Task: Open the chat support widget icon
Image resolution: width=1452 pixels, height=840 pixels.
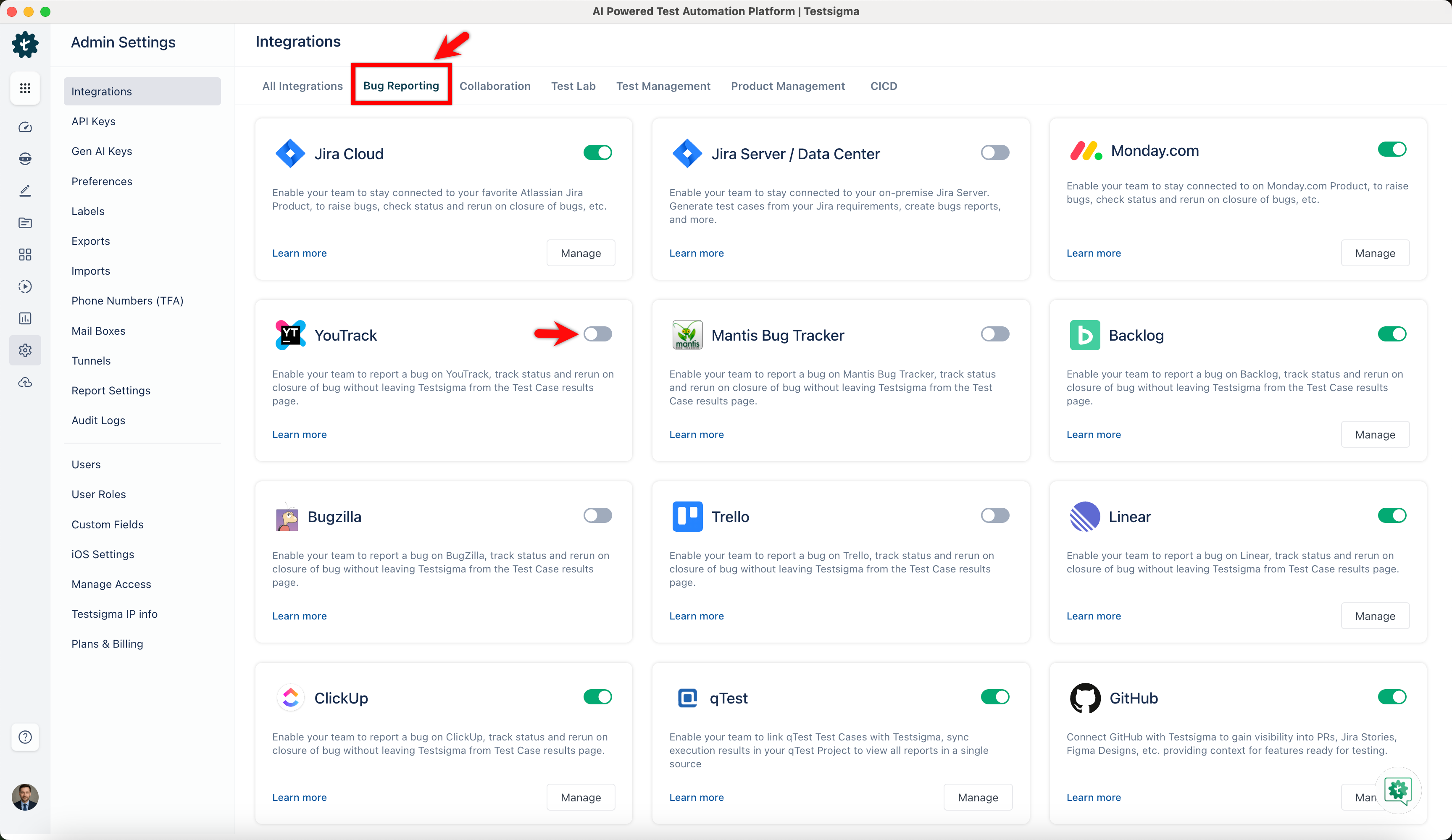Action: [x=1397, y=790]
